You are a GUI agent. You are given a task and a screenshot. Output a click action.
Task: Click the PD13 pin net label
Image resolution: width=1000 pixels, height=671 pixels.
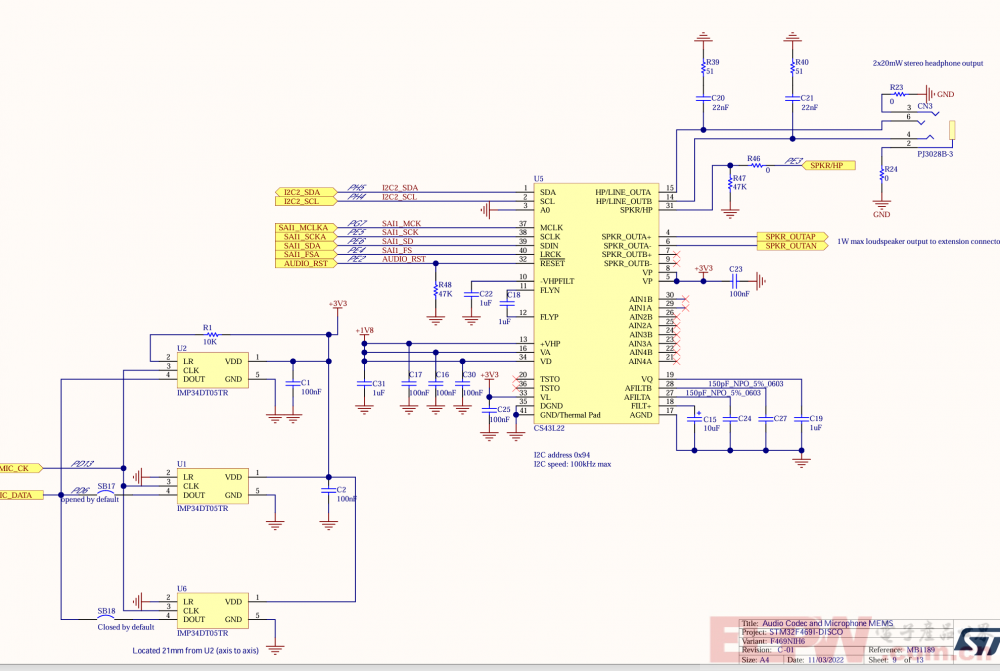click(82, 464)
